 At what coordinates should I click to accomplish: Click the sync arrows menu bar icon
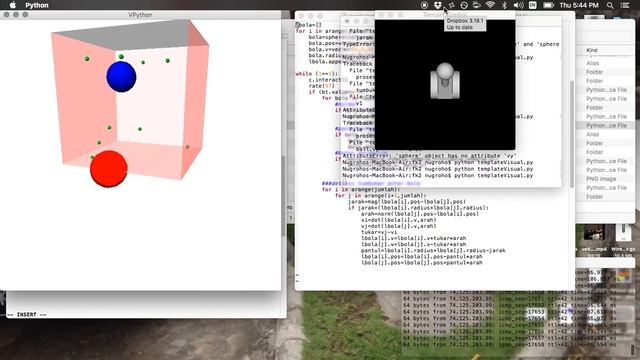tap(451, 5)
